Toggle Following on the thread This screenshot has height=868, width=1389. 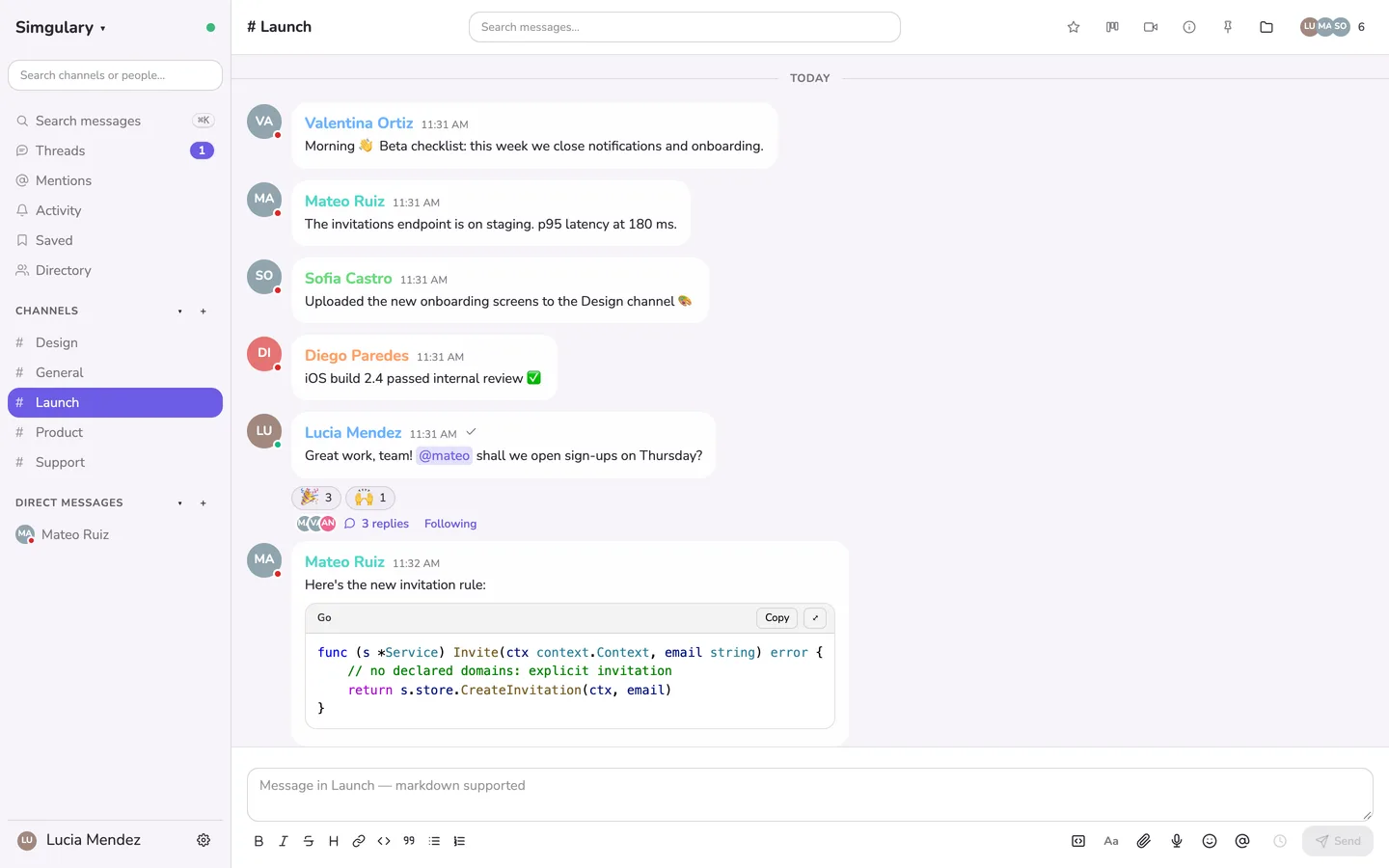[x=450, y=524]
